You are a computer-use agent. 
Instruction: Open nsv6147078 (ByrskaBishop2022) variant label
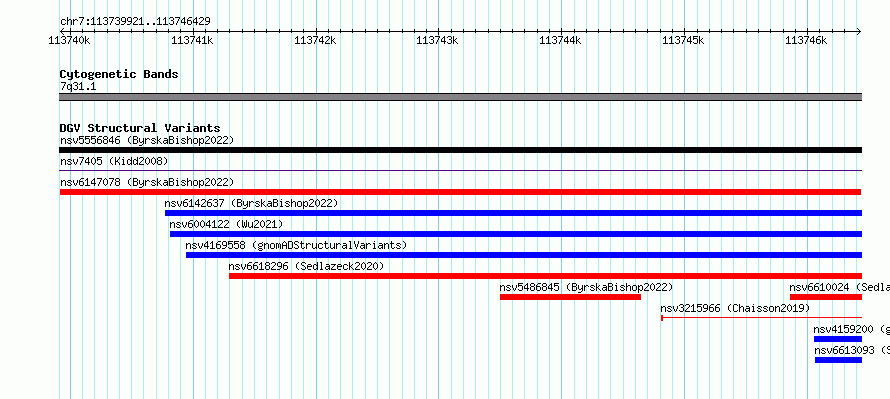coord(147,182)
